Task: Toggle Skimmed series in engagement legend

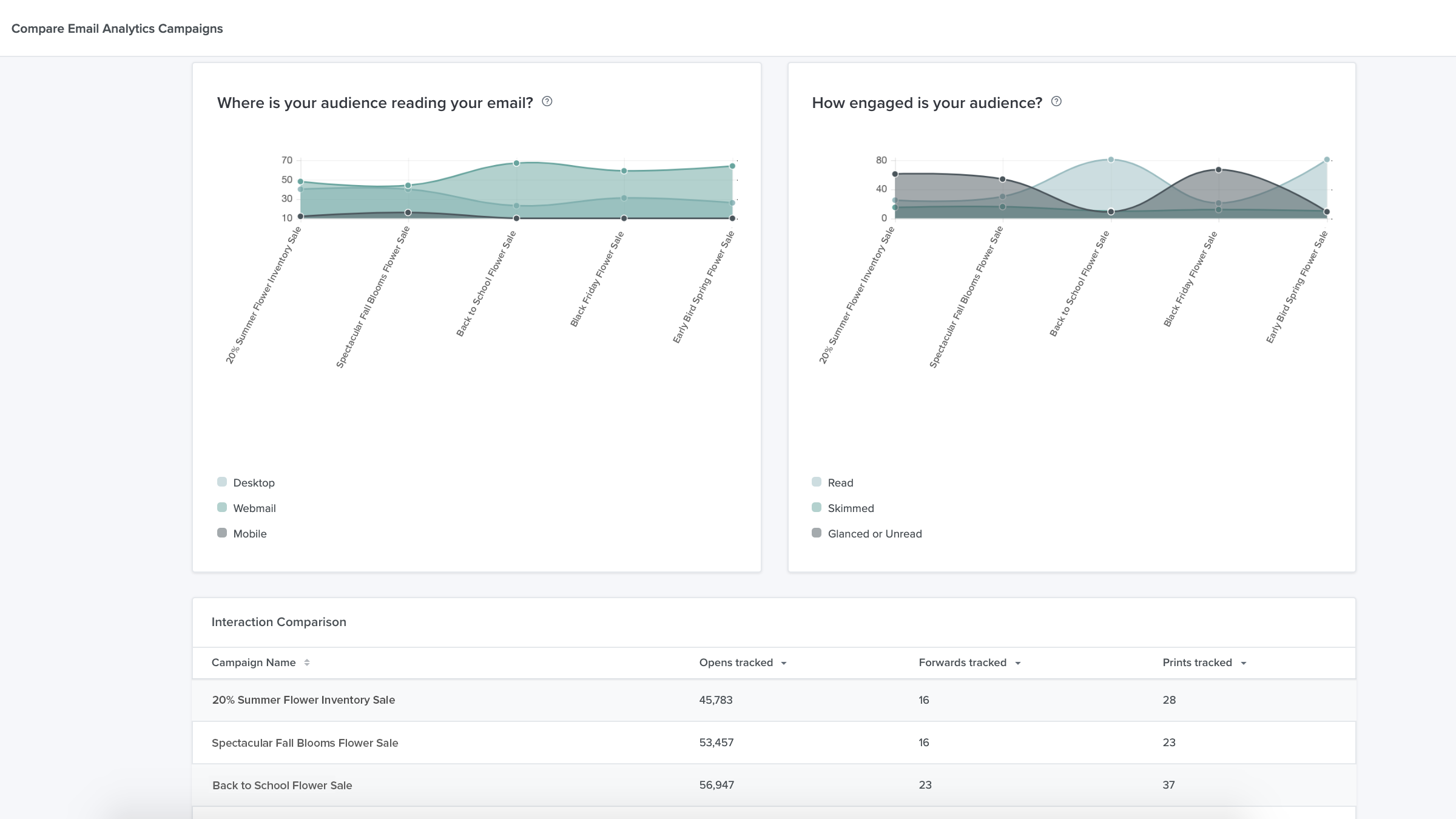Action: click(x=843, y=508)
